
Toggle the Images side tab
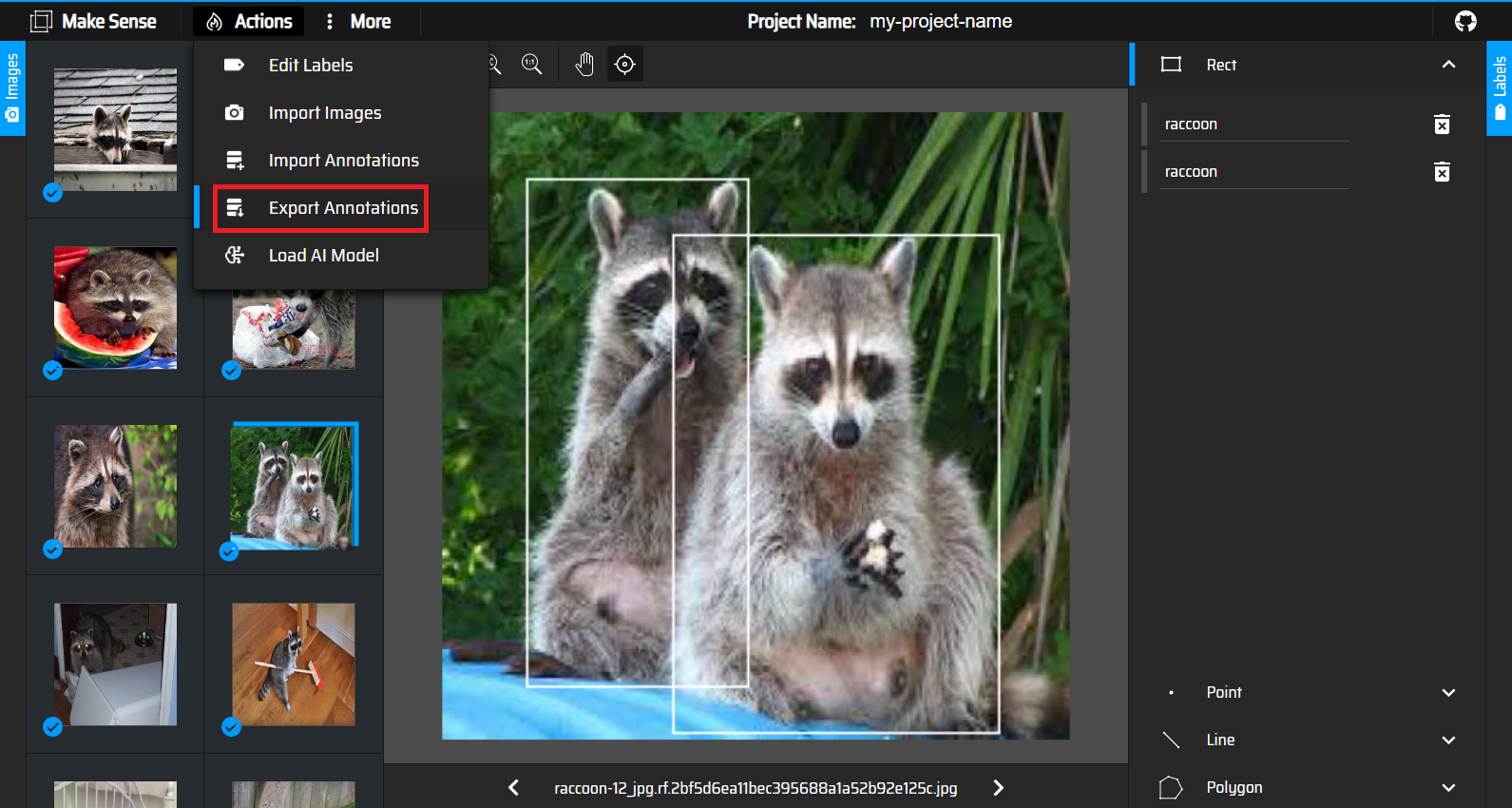pos(12,88)
